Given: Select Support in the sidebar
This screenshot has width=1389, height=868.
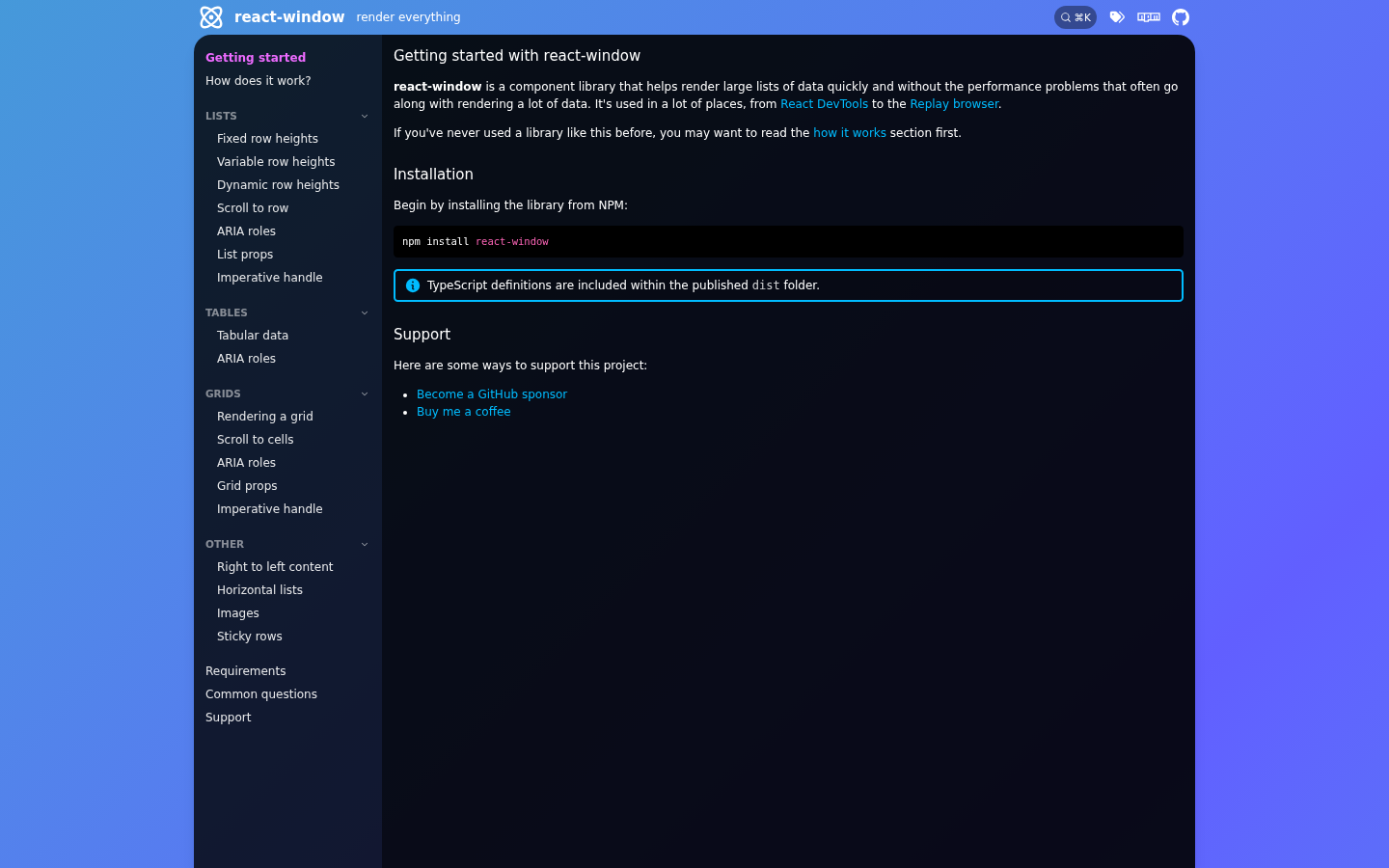Looking at the screenshot, I should click(228, 718).
